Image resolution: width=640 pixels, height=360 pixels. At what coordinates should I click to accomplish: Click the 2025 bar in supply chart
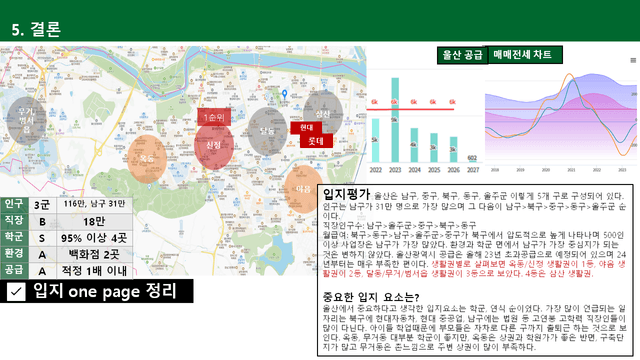tap(434, 148)
